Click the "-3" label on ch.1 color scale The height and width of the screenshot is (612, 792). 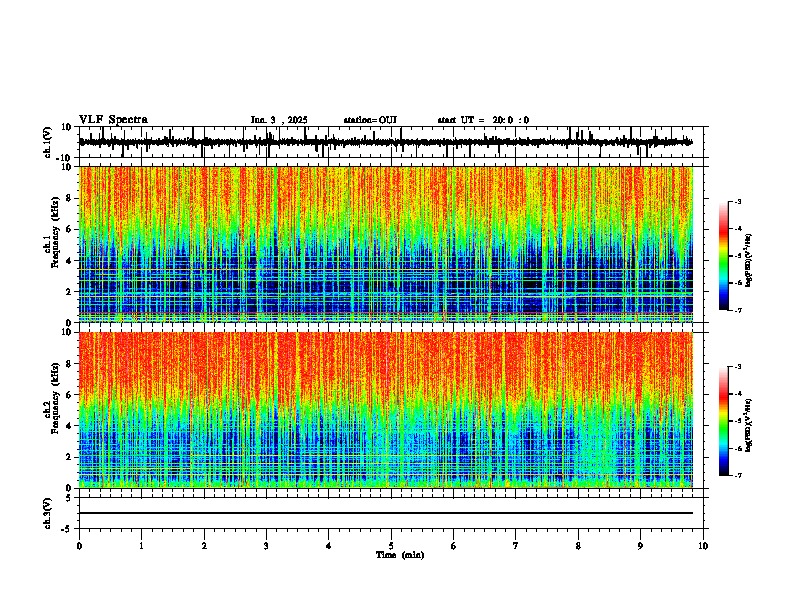(x=737, y=201)
